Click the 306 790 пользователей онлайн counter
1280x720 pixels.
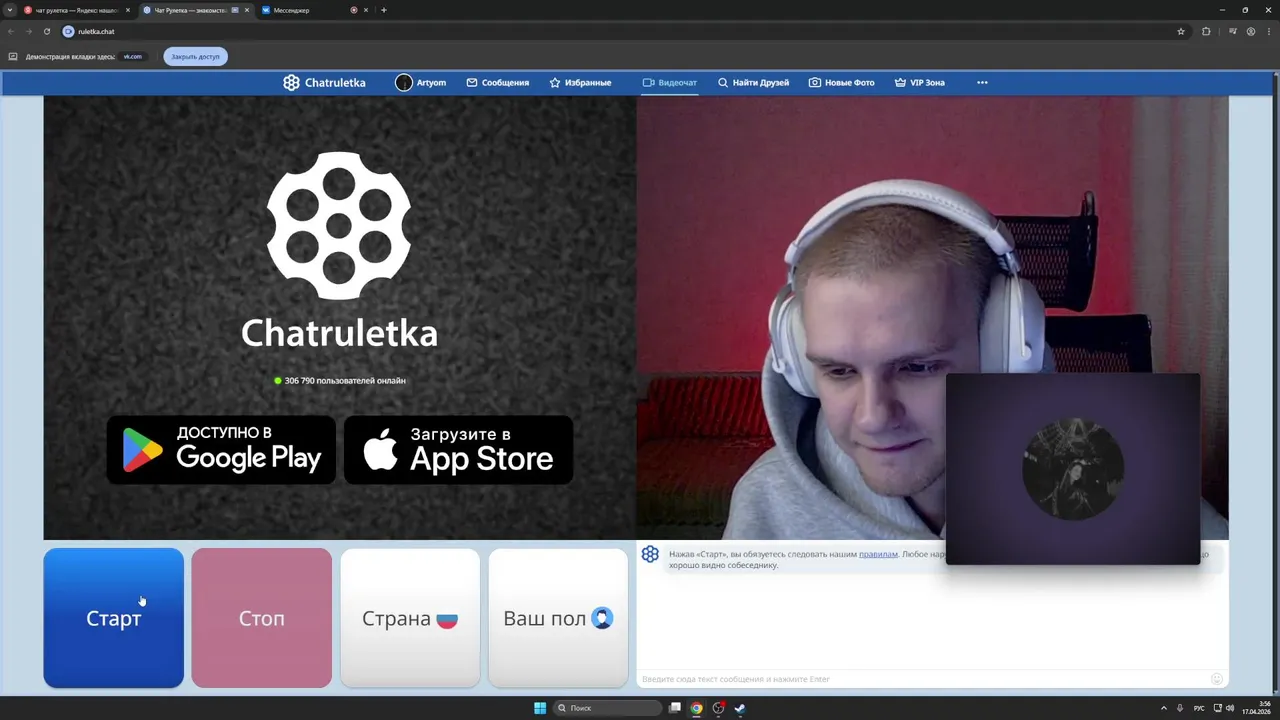[340, 380]
